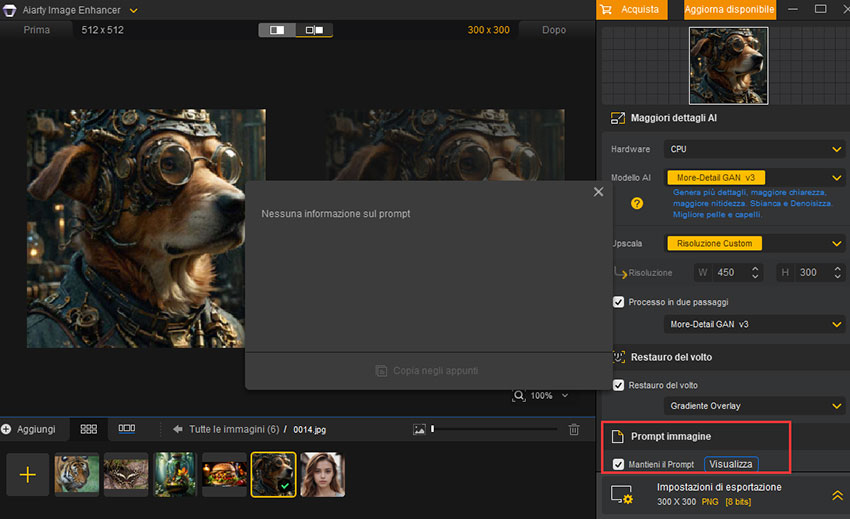This screenshot has height=519, width=850.
Task: Click the Aiarty Image Enhancer logo icon
Action: pos(9,10)
